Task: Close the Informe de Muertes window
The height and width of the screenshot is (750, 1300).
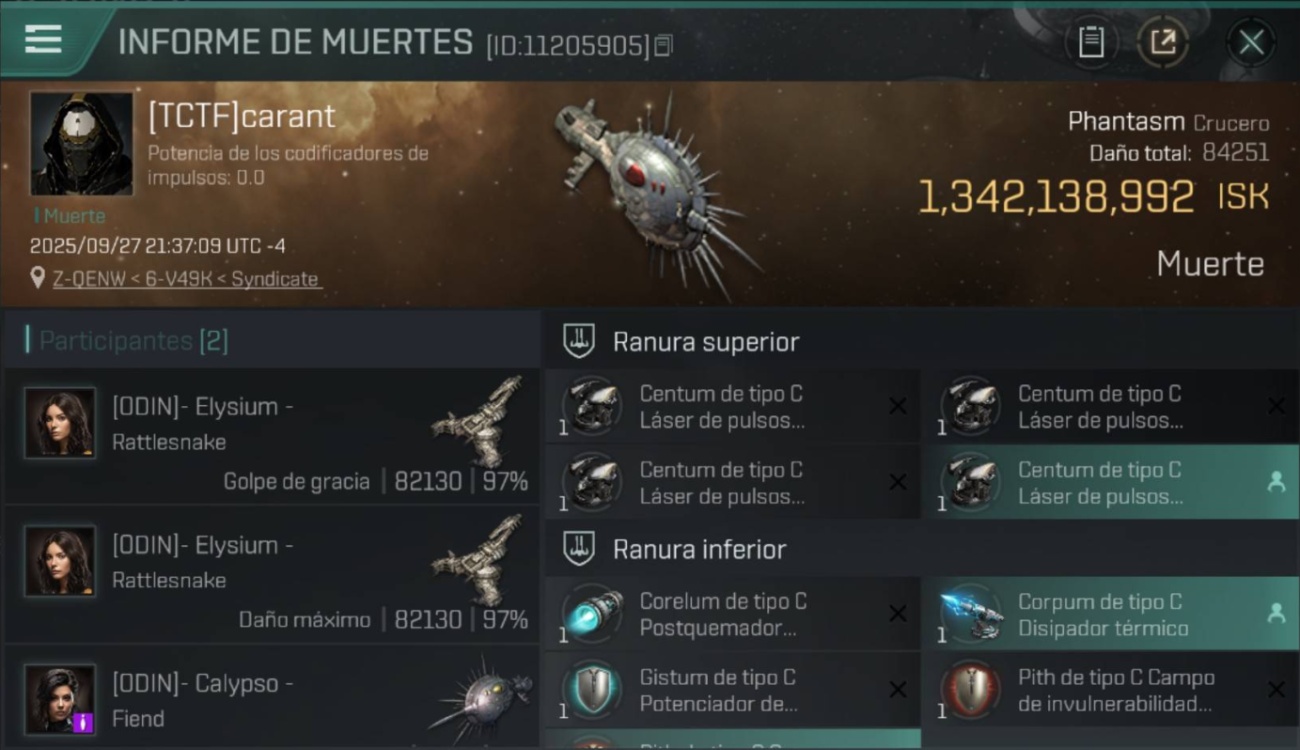Action: (x=1251, y=42)
